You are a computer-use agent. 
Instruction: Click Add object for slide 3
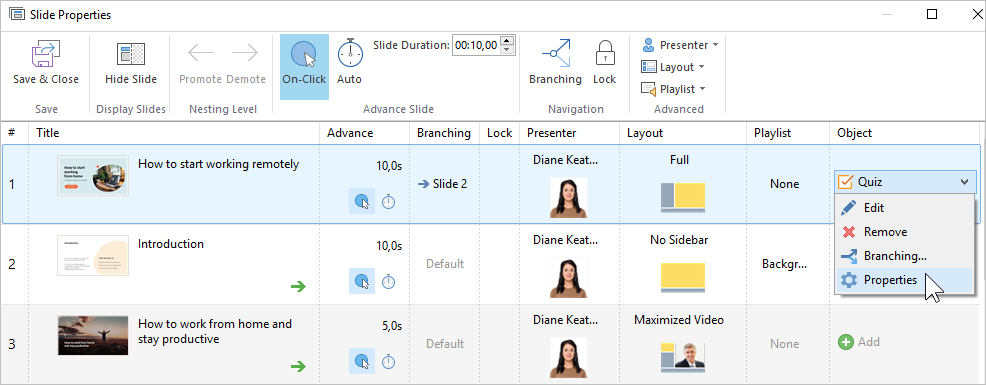859,342
